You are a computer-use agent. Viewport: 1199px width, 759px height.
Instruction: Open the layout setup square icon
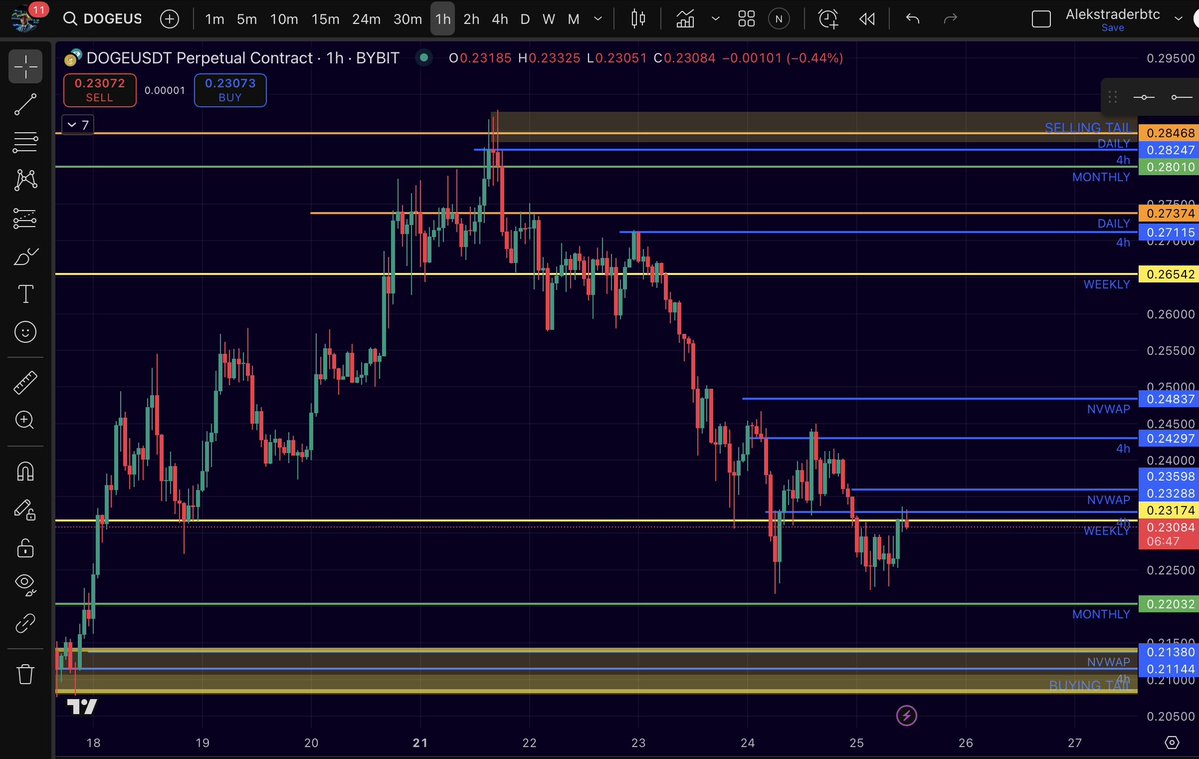point(1041,19)
